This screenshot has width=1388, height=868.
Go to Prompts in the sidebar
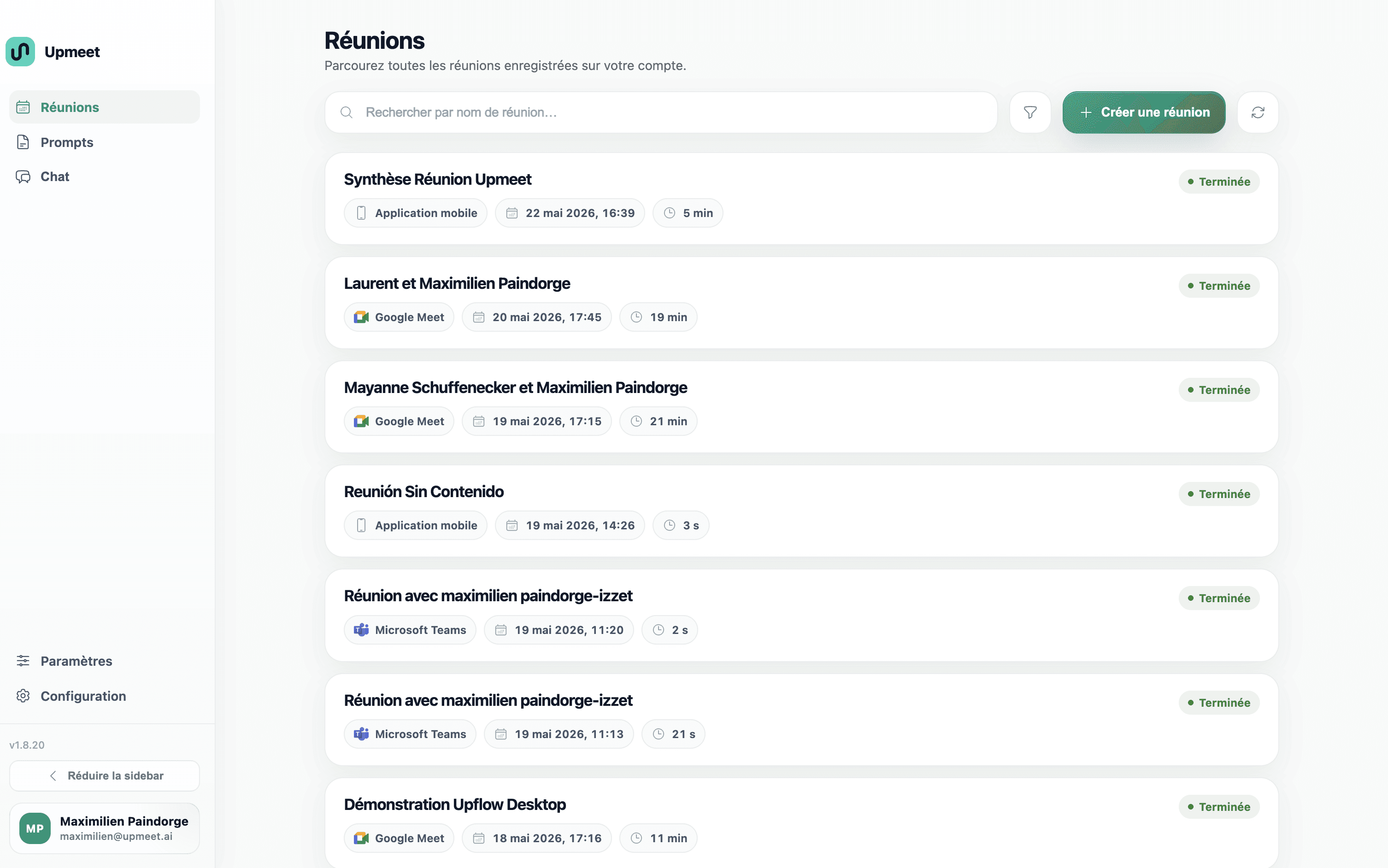[x=105, y=142]
